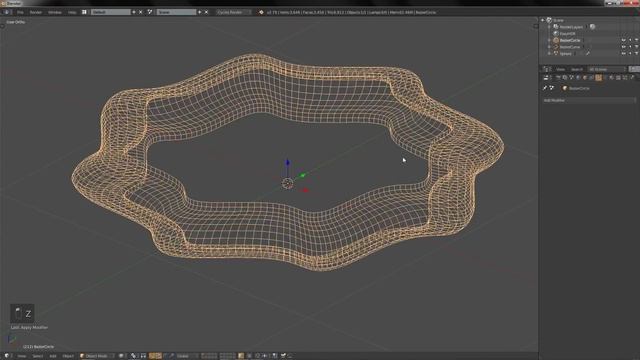Image resolution: width=640 pixels, height=360 pixels.
Task: Toggle Sphere viewport visibility eye
Action: point(624,53)
